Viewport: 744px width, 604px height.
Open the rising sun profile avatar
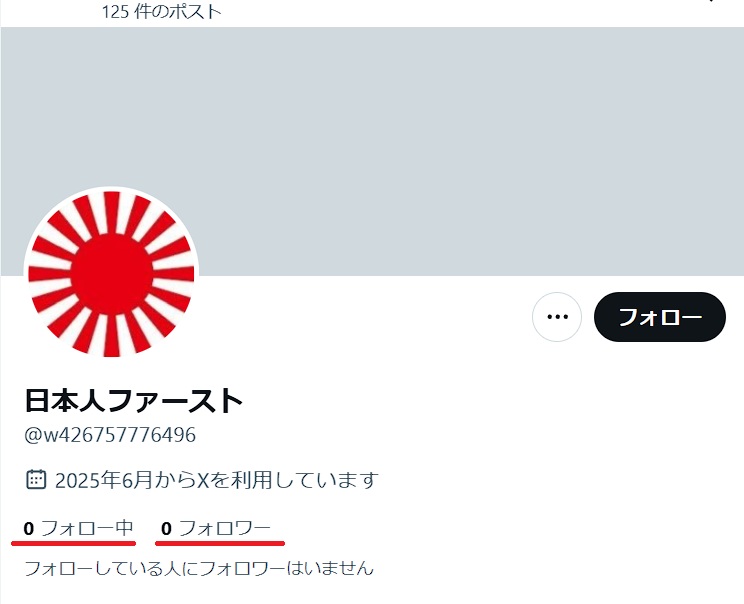(x=112, y=274)
